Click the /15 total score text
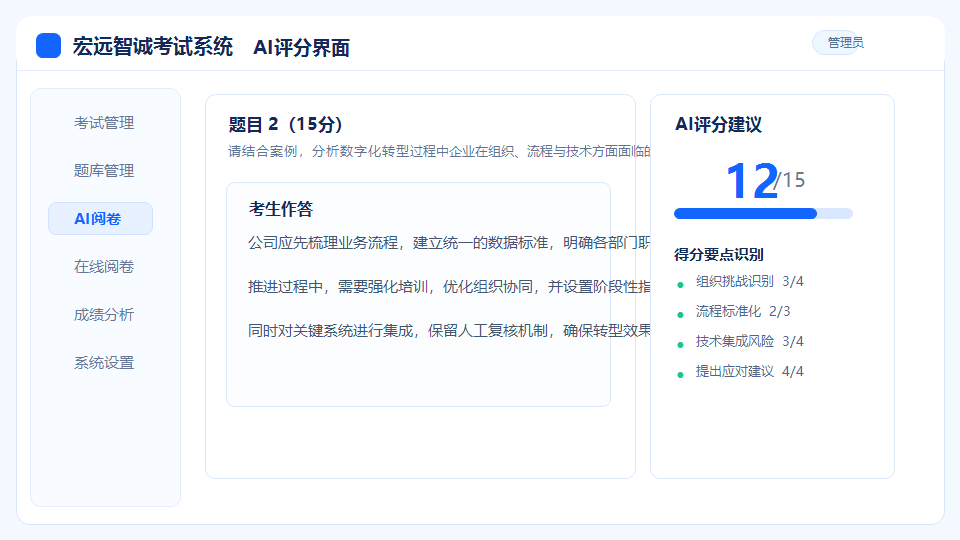 tap(790, 180)
